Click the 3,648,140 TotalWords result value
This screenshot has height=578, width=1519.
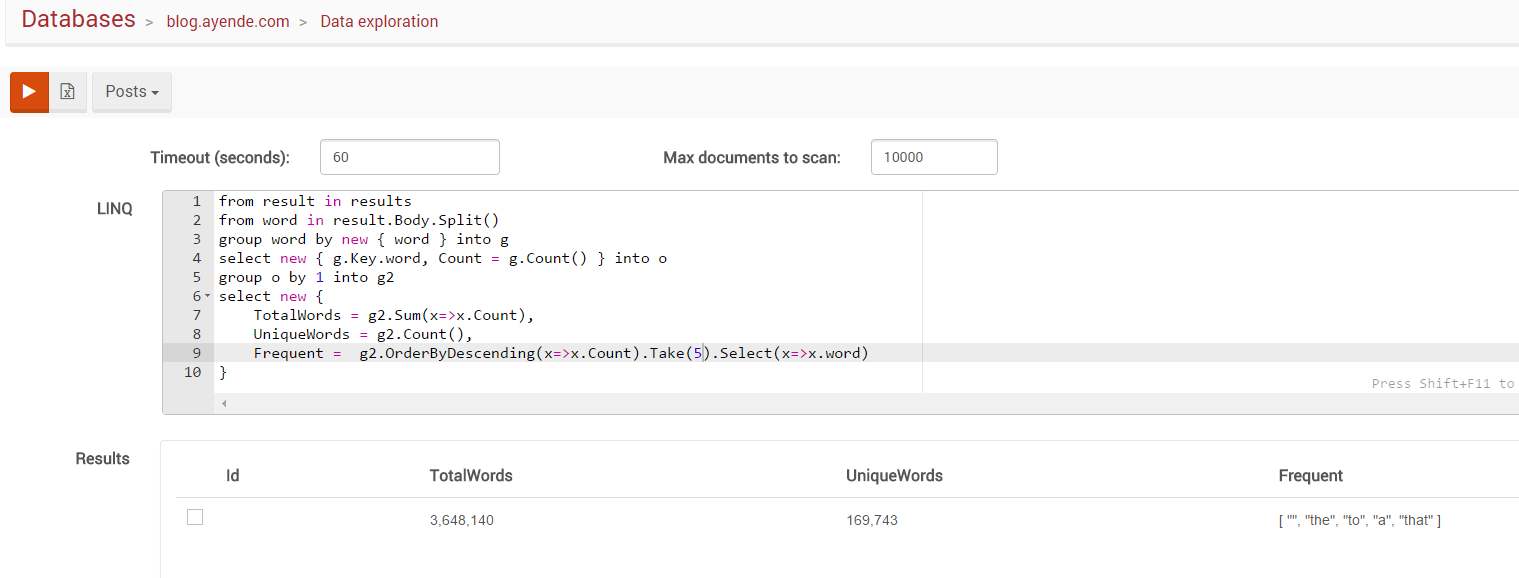click(x=461, y=520)
